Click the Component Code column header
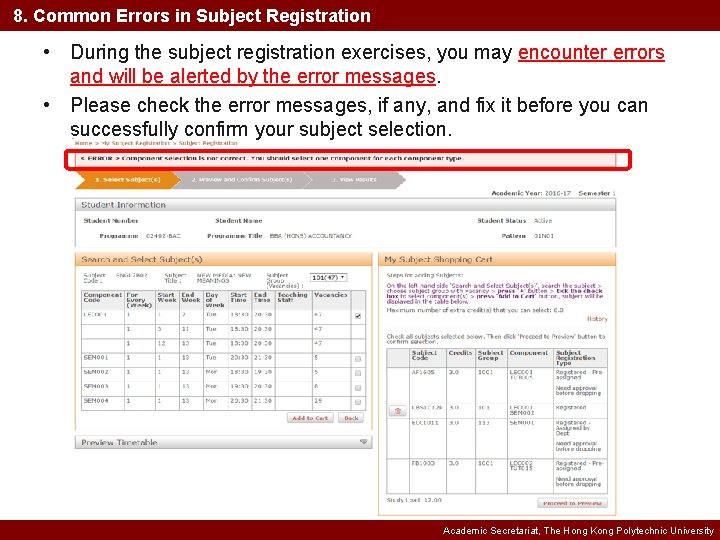Viewport: 720px width, 540px height. pos(102,298)
